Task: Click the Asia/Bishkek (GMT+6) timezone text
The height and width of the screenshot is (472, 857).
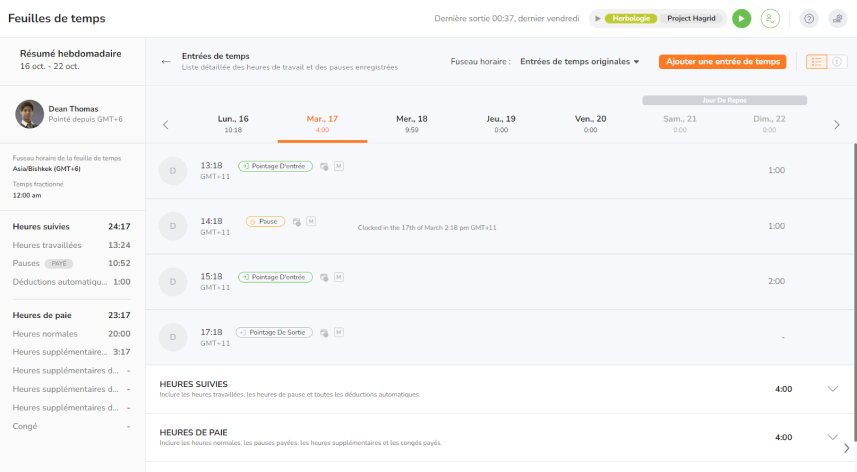Action: point(46,169)
